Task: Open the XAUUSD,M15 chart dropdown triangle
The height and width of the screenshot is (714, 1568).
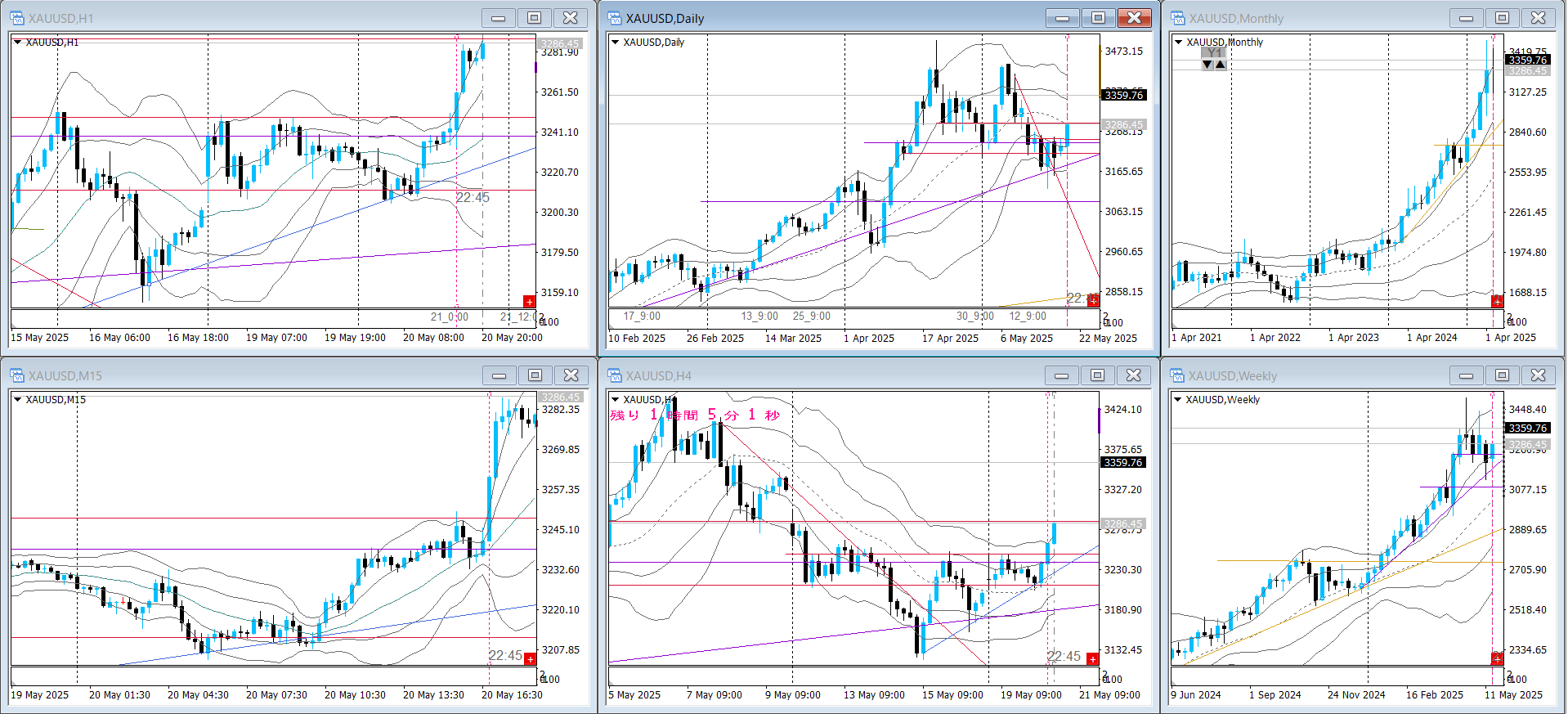Action: (x=17, y=399)
